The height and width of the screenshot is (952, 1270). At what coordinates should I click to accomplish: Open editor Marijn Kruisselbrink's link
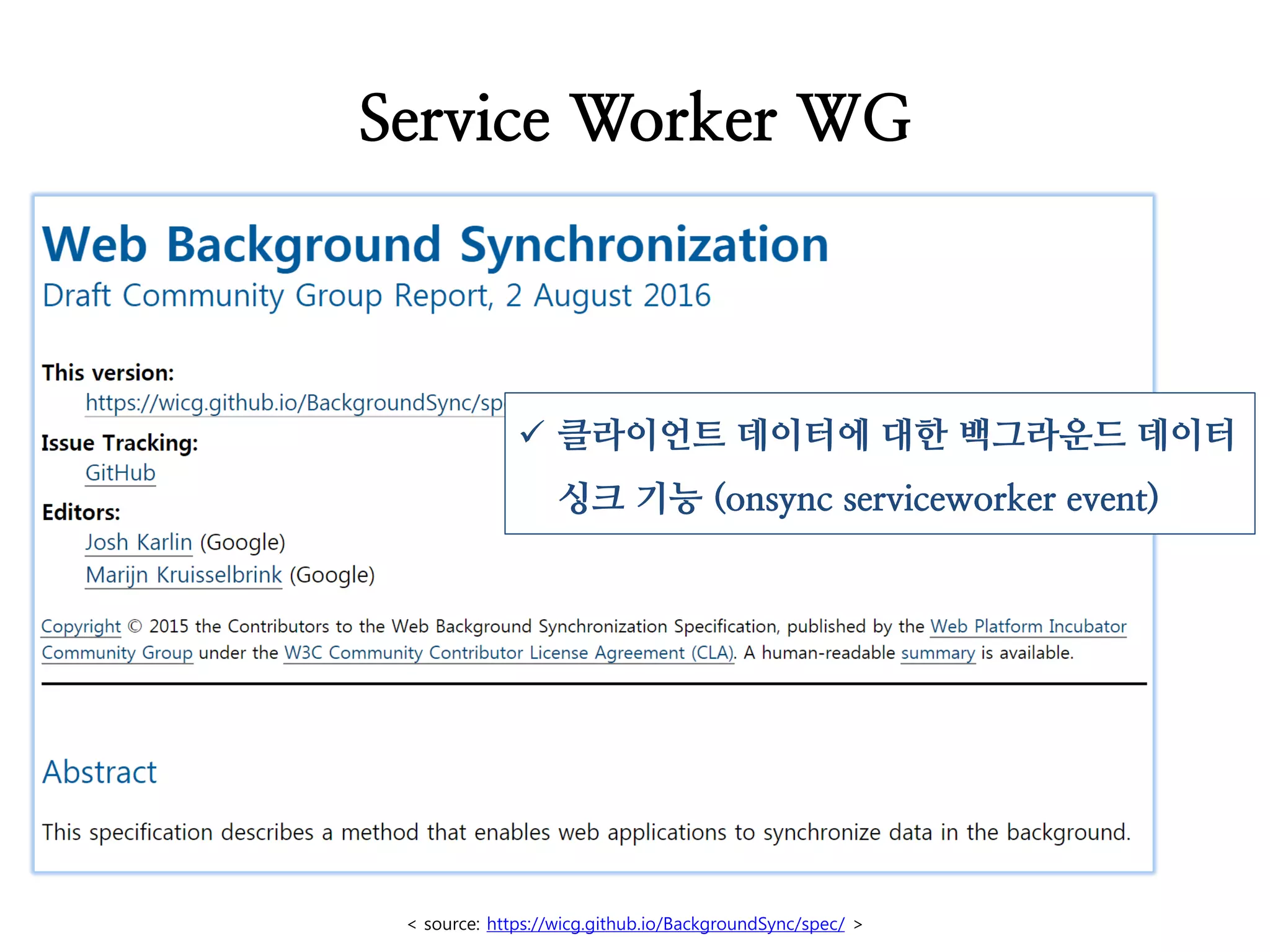(x=184, y=575)
